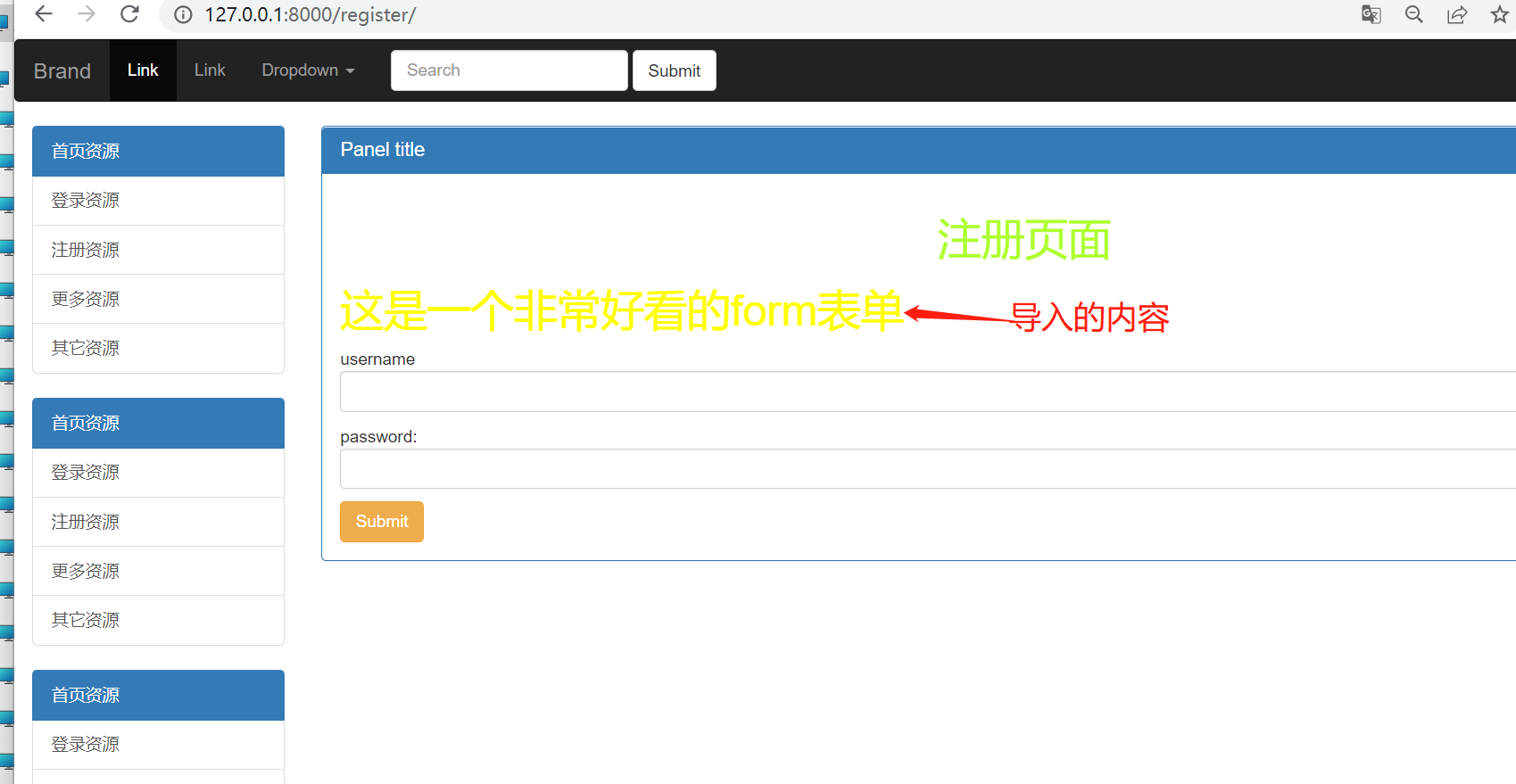Screen dimensions: 1516x784
Task: Reload the page with the refresh icon
Action: 129,14
